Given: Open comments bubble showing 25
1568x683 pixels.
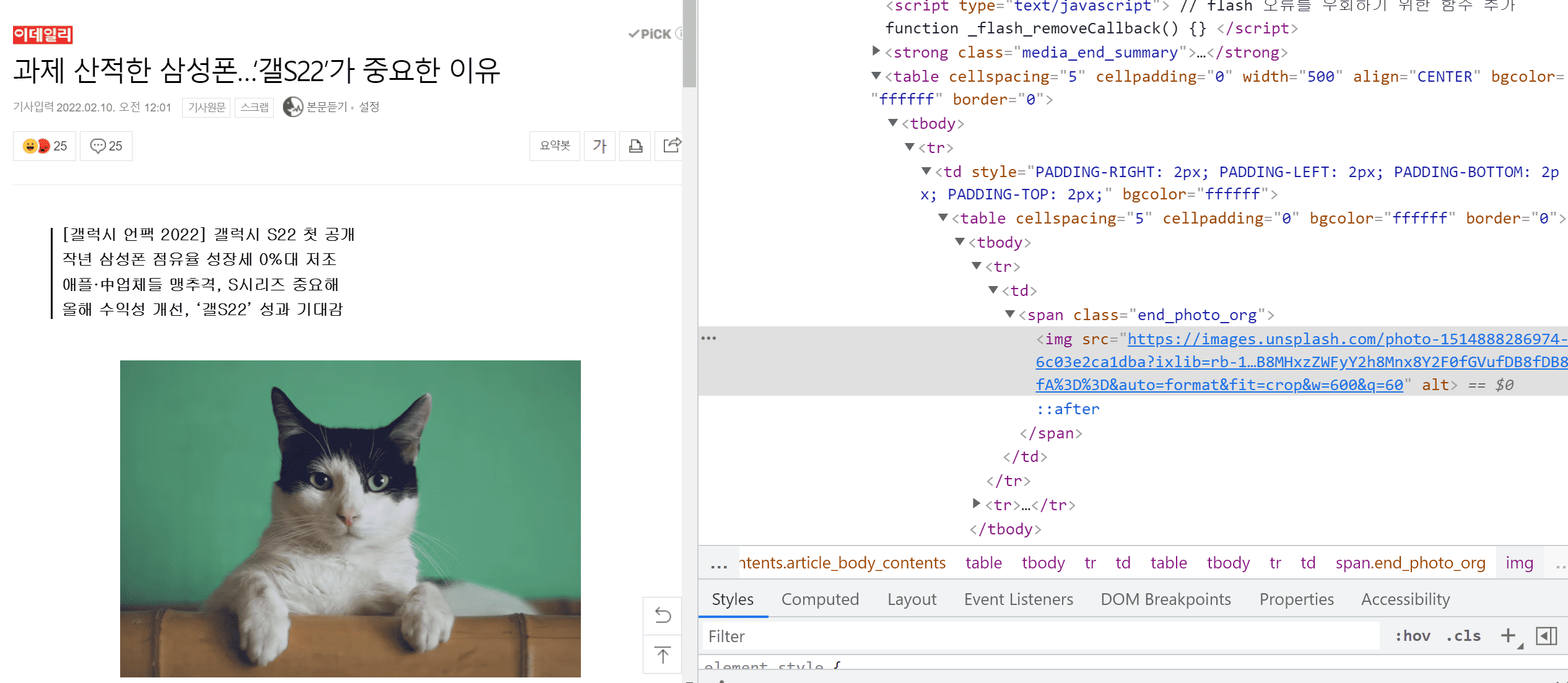Looking at the screenshot, I should coord(106,146).
